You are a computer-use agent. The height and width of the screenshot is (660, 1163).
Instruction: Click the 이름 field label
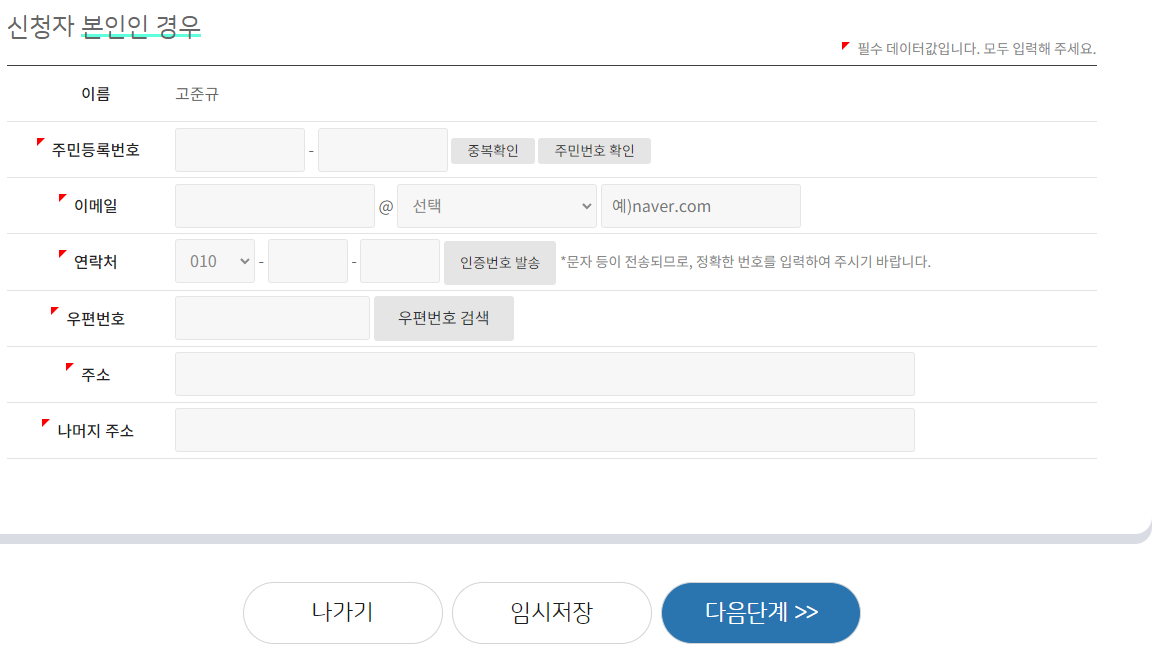(x=95, y=94)
